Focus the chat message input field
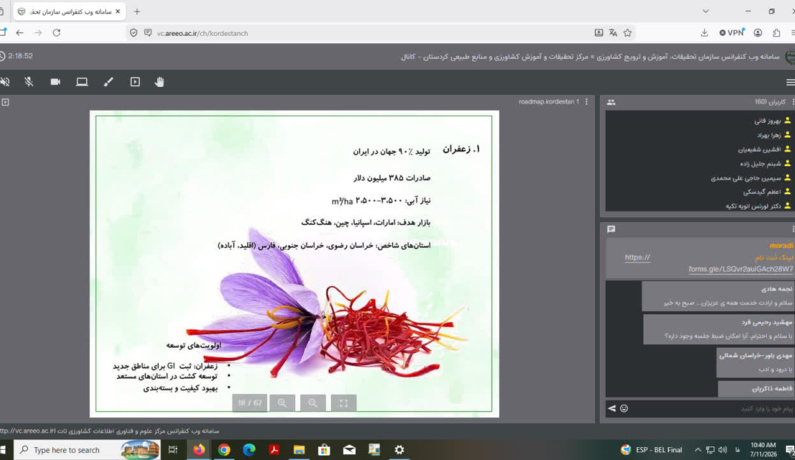 [712, 408]
